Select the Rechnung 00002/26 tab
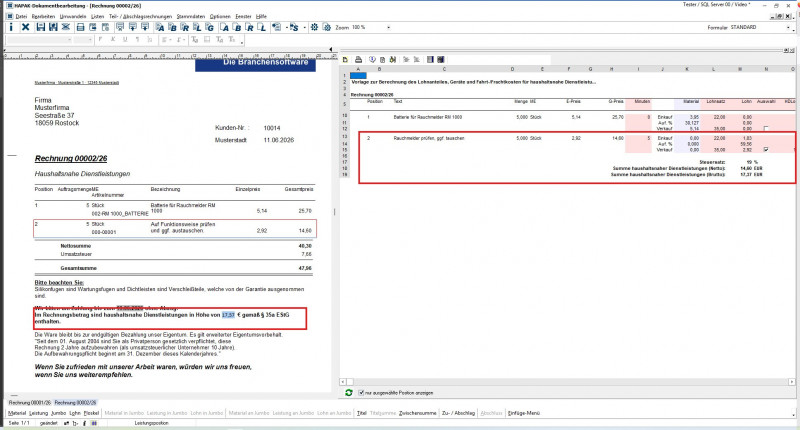This screenshot has width=800, height=430. coord(75,402)
